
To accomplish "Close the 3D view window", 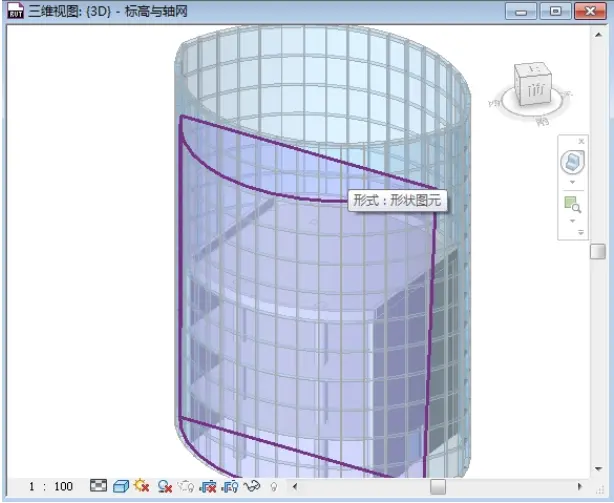I will 590,11.
